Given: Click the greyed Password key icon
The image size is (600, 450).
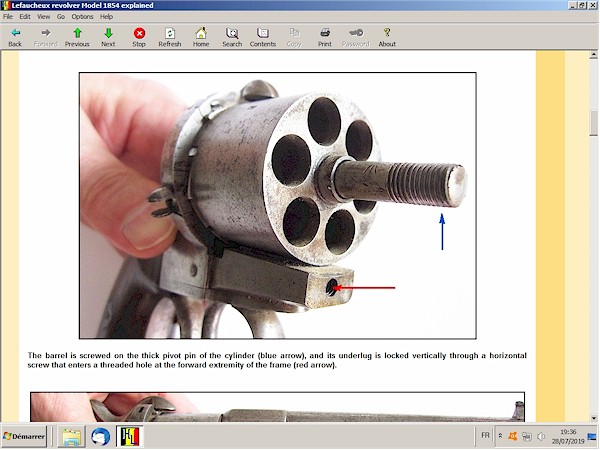Looking at the screenshot, I should [355, 37].
